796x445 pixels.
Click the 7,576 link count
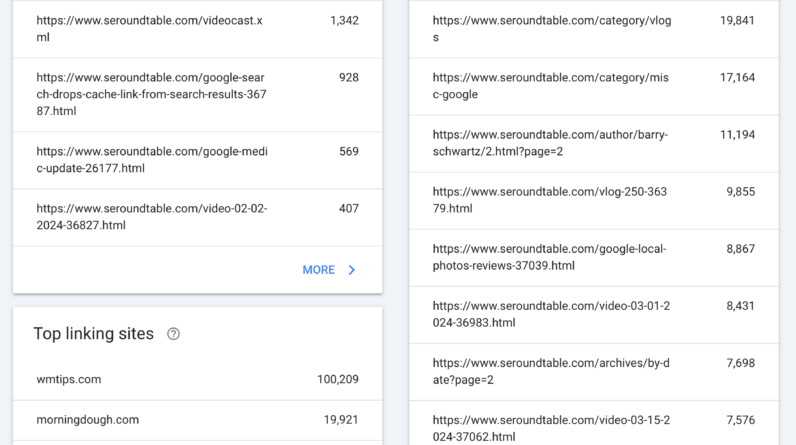741,420
